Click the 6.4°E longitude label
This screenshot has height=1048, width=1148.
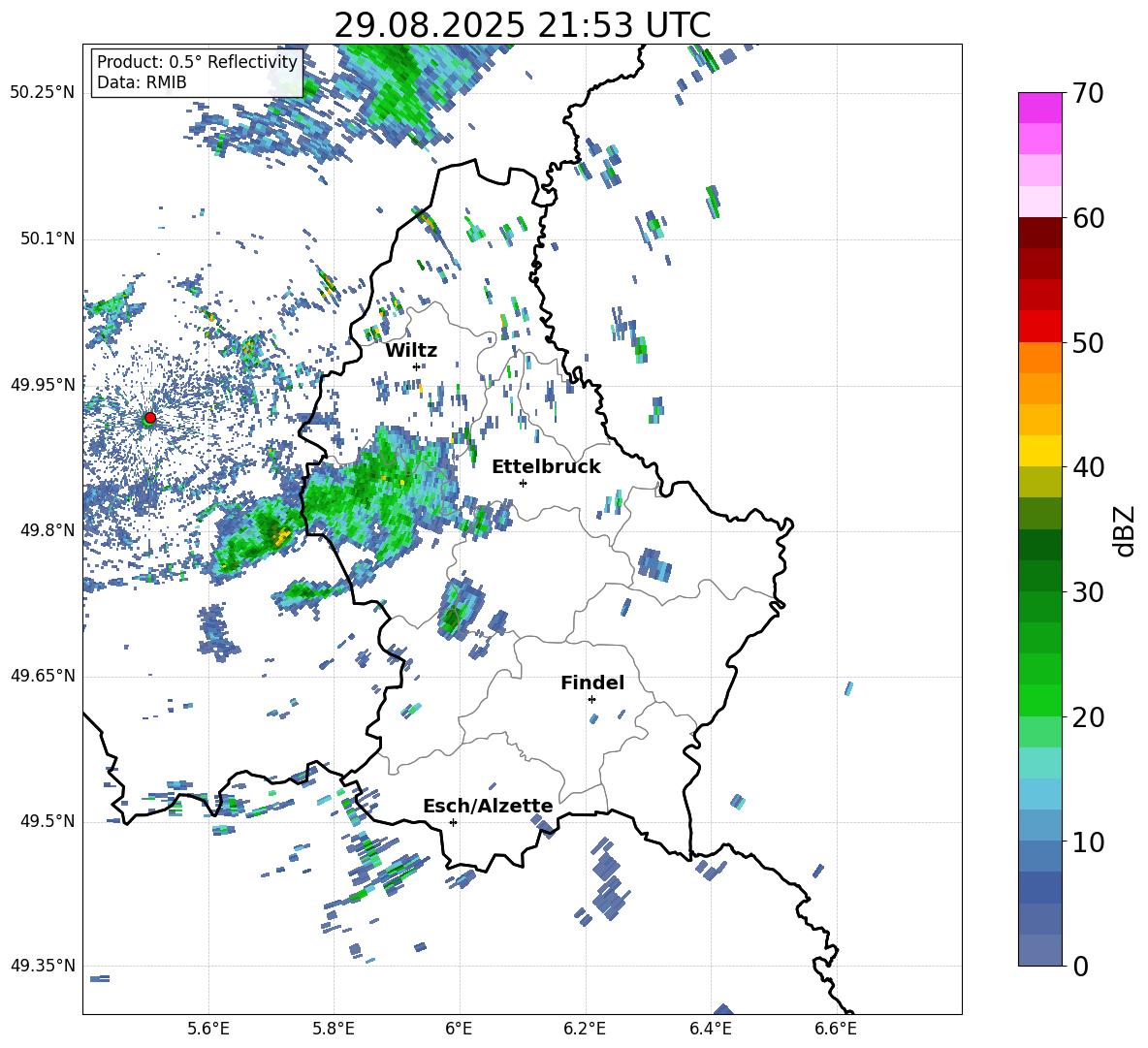click(x=711, y=1030)
